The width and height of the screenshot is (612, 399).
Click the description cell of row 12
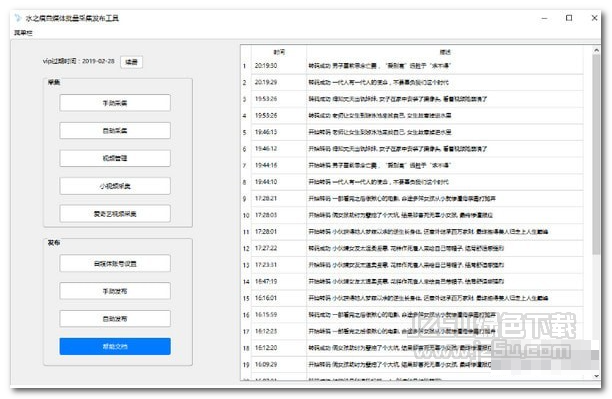445,248
